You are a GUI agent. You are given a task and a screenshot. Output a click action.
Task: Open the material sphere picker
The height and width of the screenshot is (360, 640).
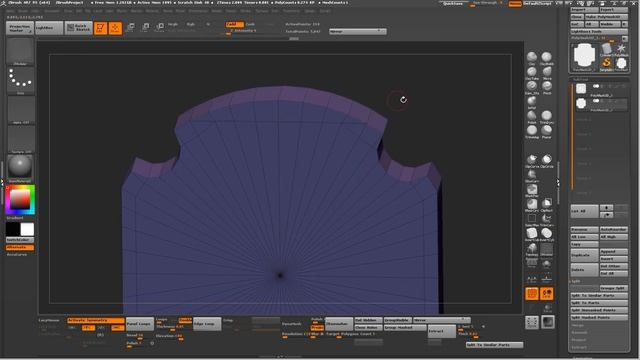point(20,167)
